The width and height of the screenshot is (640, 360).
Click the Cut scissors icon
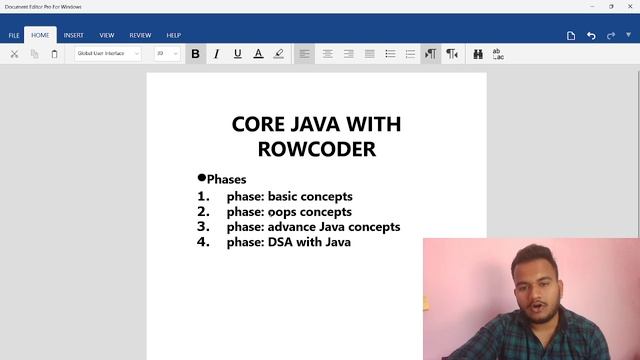[x=14, y=54]
